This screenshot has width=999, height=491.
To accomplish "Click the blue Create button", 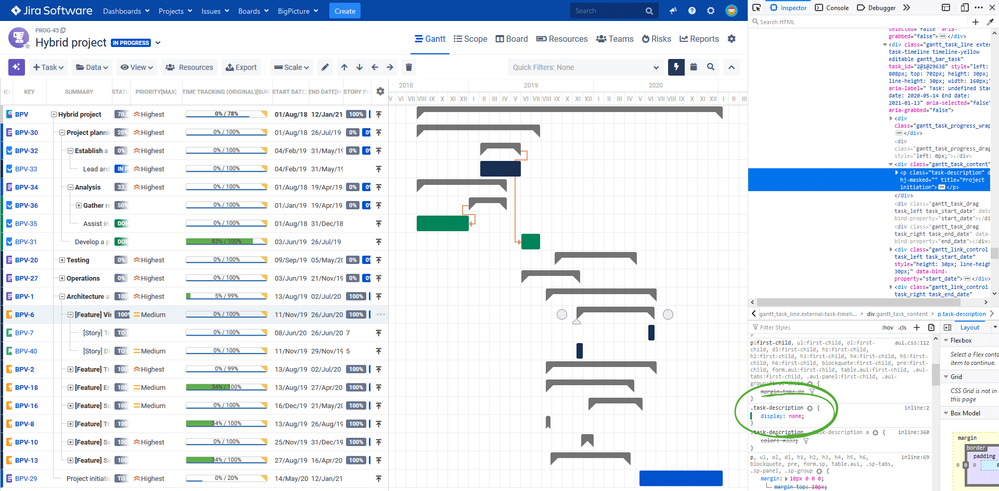I will 345,11.
